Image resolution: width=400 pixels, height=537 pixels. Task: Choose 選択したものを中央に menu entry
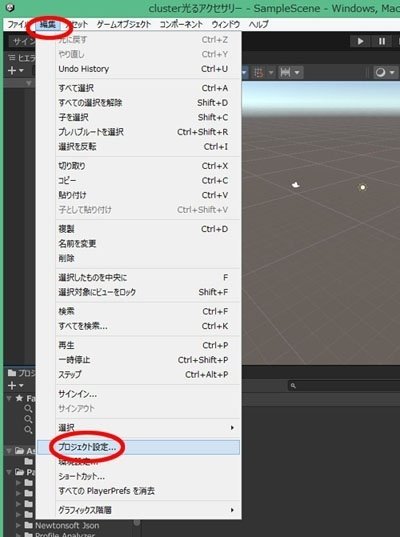pos(138,277)
